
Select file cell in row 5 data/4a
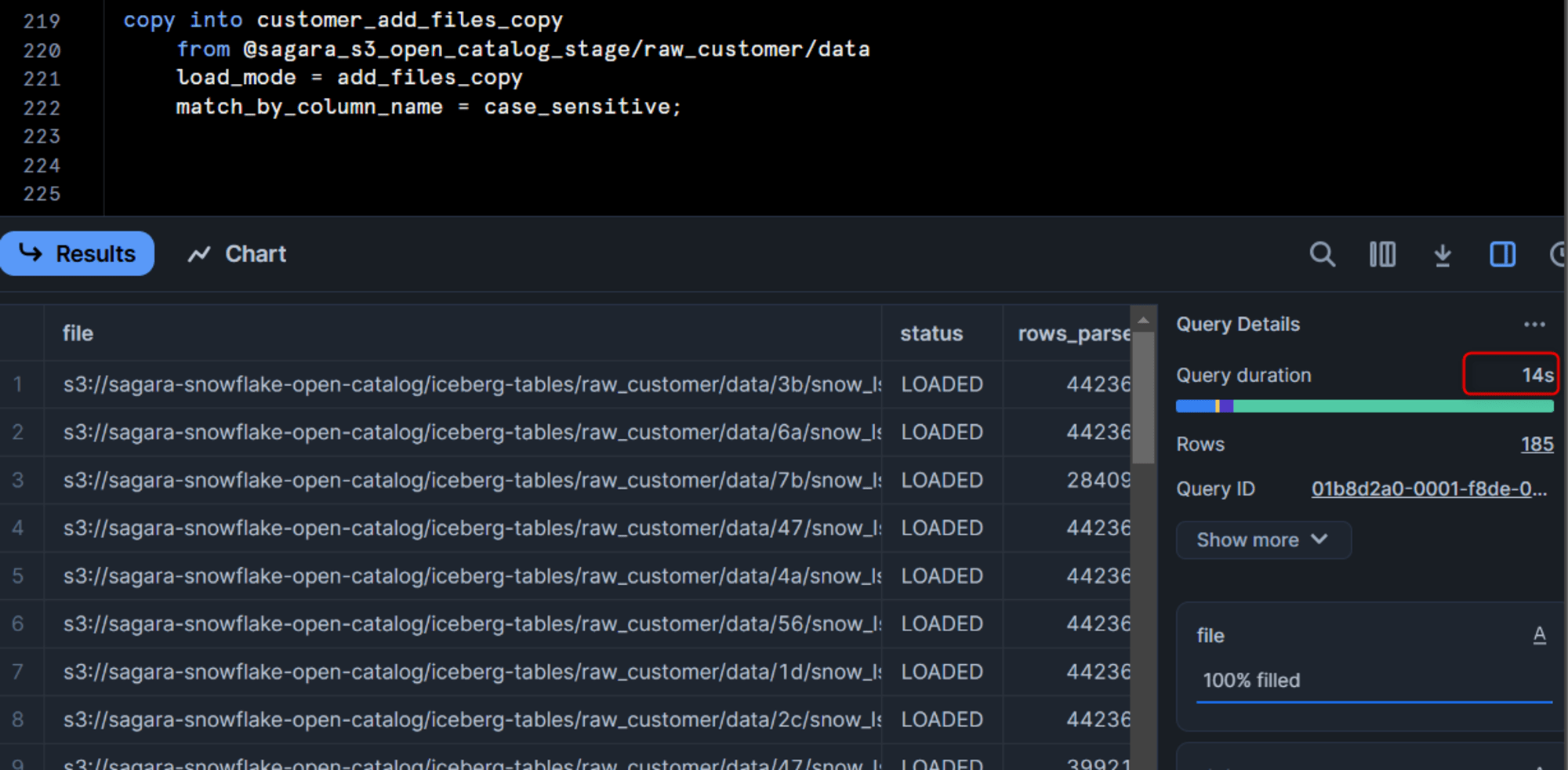pos(463,576)
